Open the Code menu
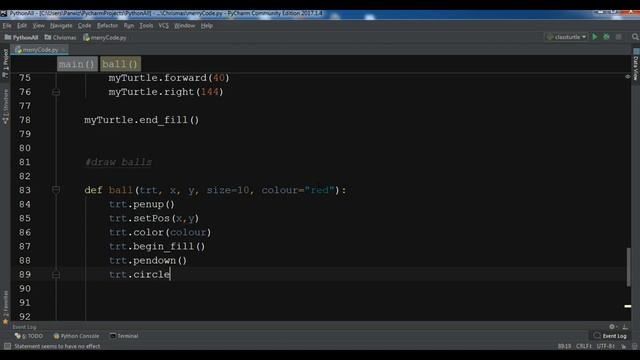The image size is (640, 360). pyautogui.click(x=84, y=25)
